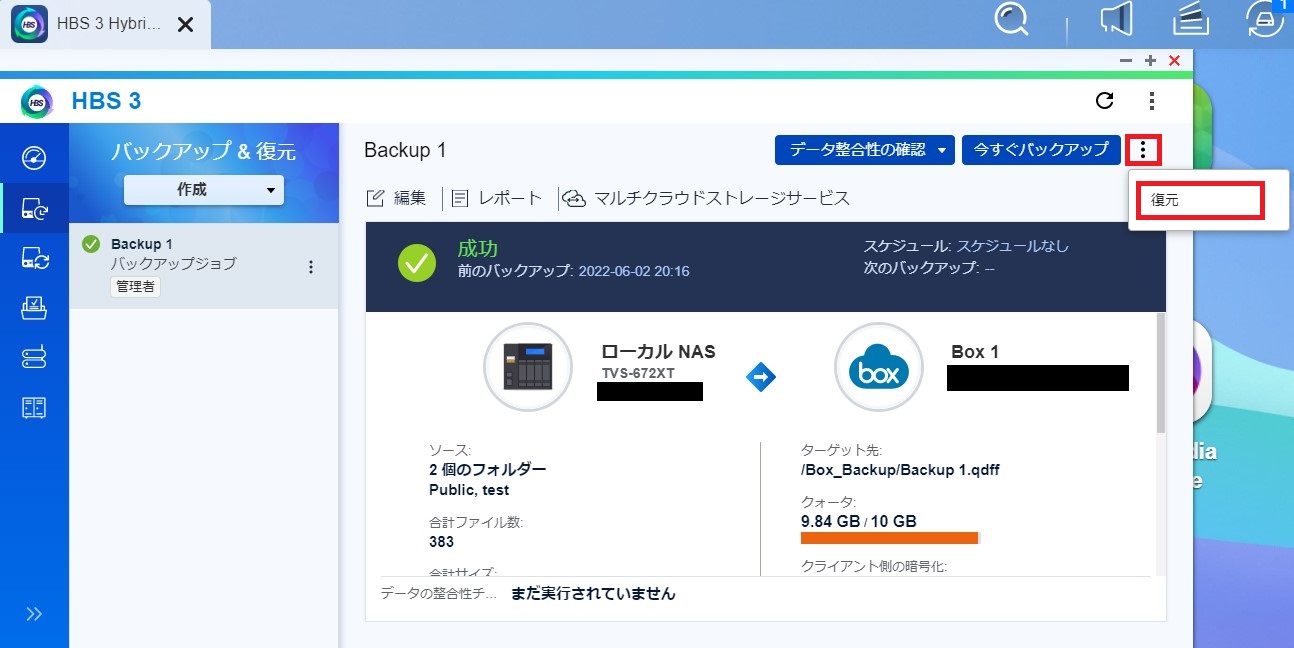The image size is (1294, 648).
Task: Expand the sidebar with double chevron
Action: (x=34, y=614)
